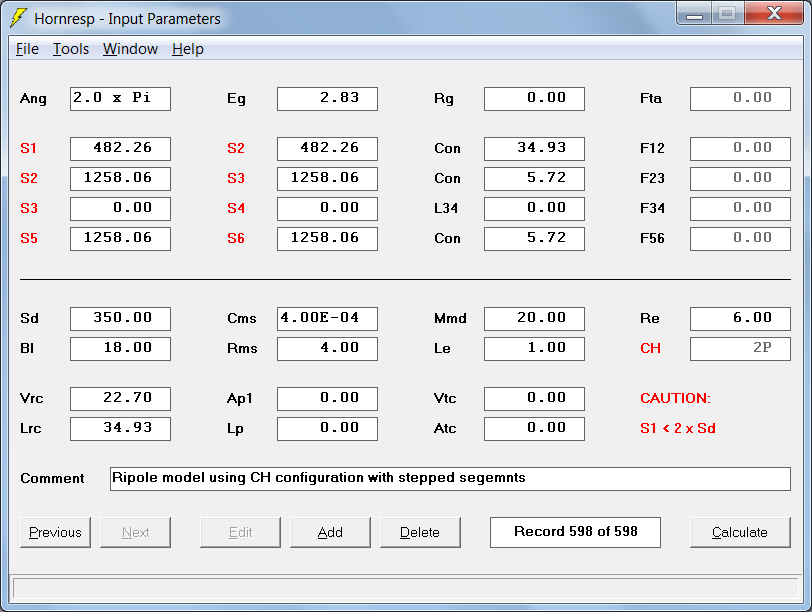Click the Fta value field
The image size is (812, 612).
coord(741,99)
